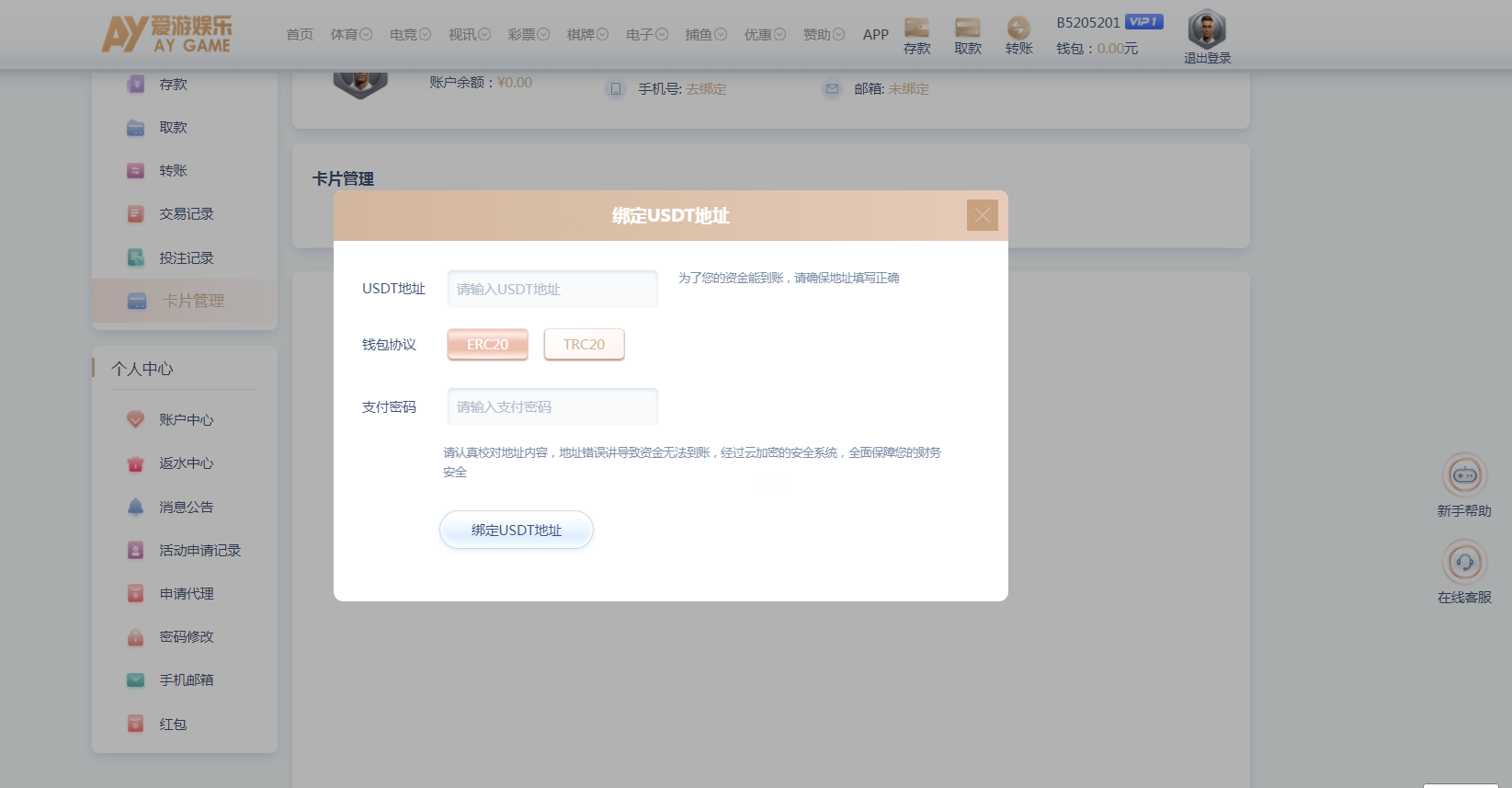Select the TRC20 wallet protocol
This screenshot has height=788, width=1512.
click(584, 345)
